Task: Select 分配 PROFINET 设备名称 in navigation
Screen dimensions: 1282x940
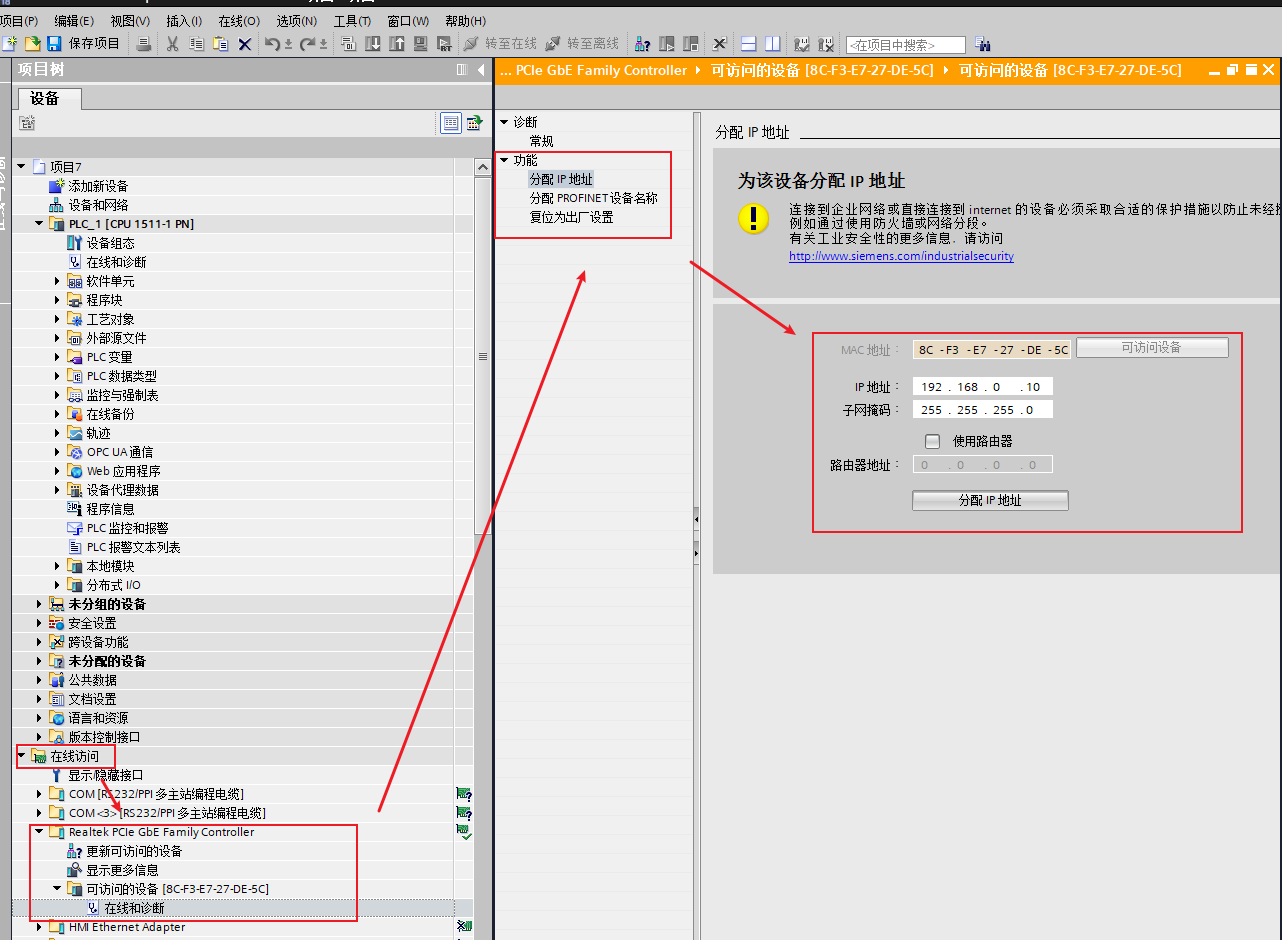Action: click(594, 198)
